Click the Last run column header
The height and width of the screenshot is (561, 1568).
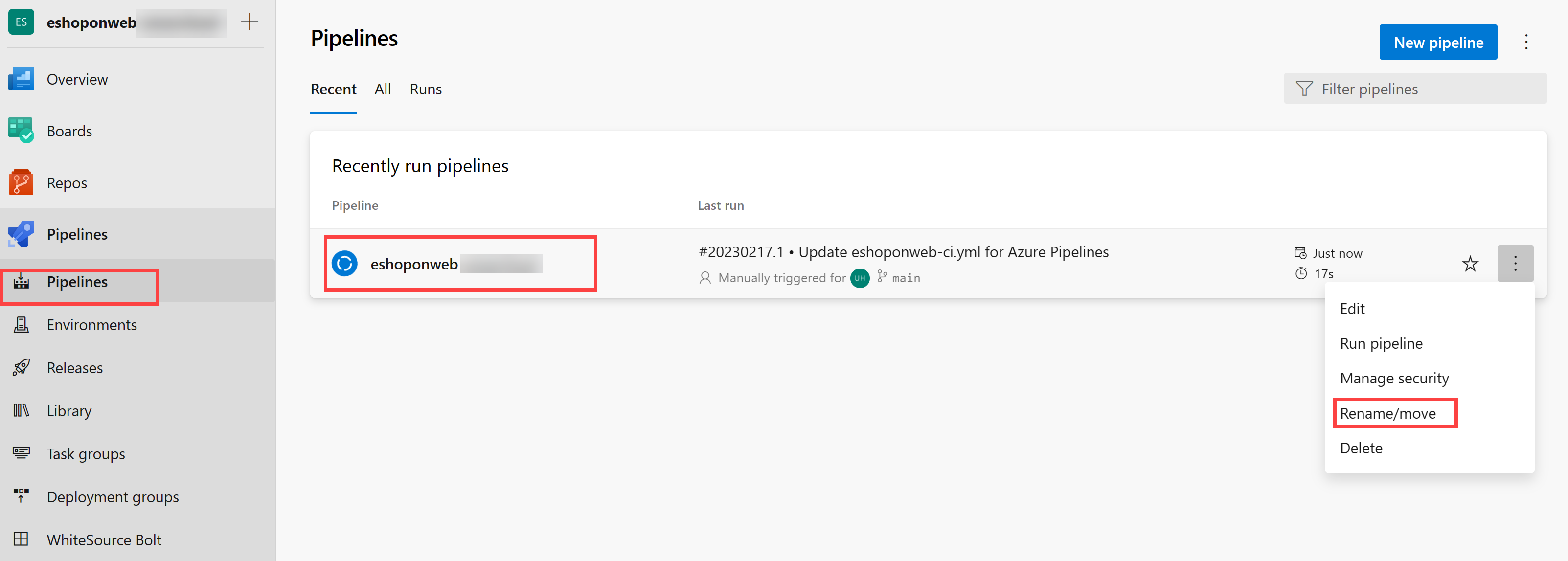(x=721, y=205)
